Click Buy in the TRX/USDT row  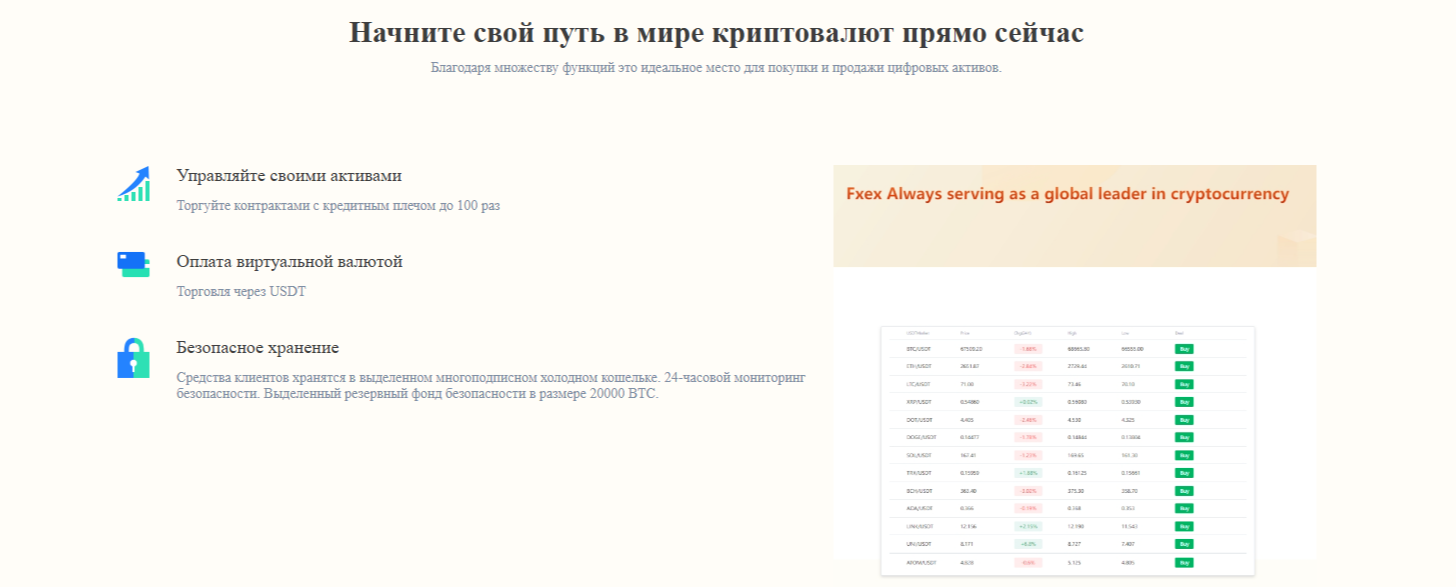[1184, 473]
